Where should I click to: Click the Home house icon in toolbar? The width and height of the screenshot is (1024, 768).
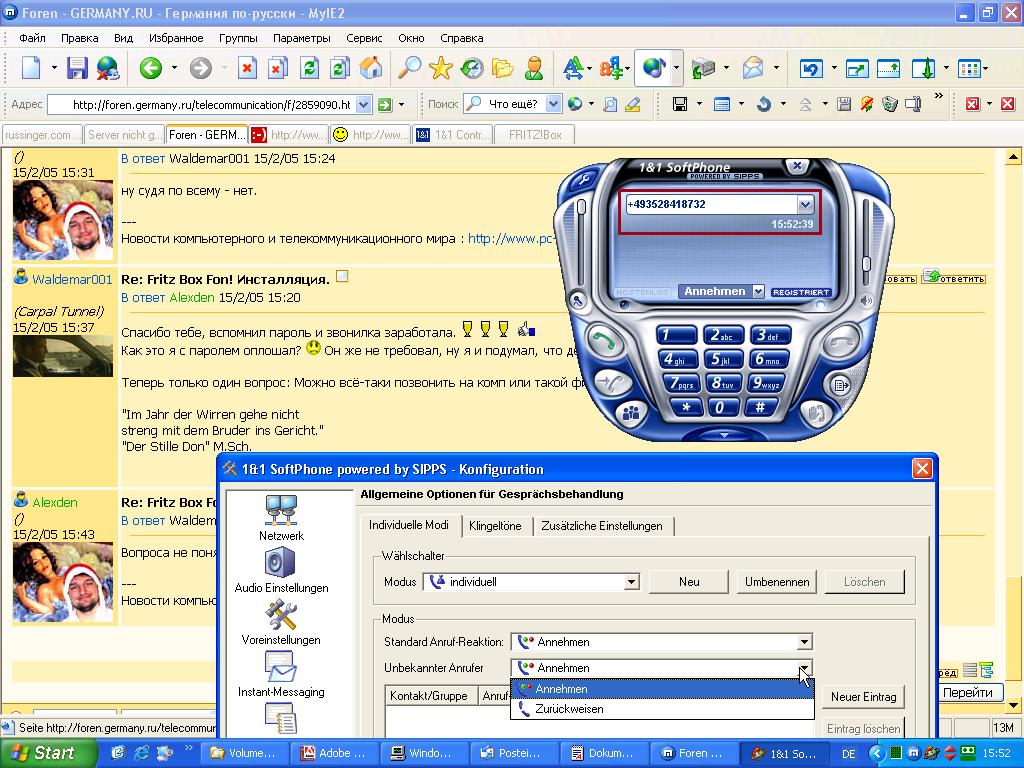point(371,67)
